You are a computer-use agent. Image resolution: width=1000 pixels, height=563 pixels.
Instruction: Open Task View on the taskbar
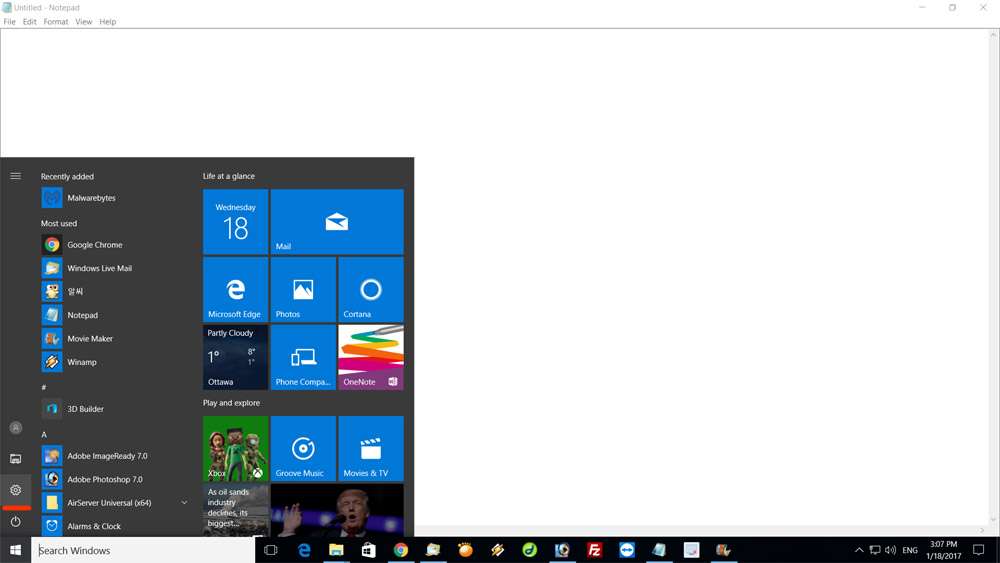(x=270, y=550)
